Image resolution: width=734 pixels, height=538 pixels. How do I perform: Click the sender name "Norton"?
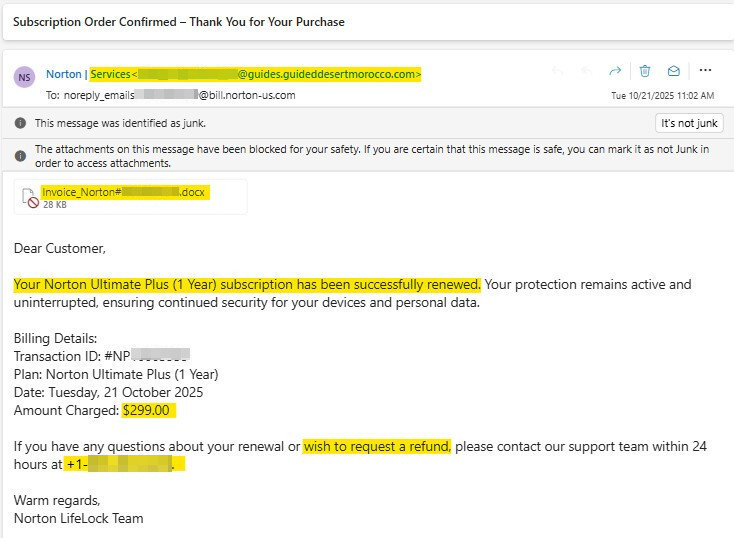click(x=64, y=74)
